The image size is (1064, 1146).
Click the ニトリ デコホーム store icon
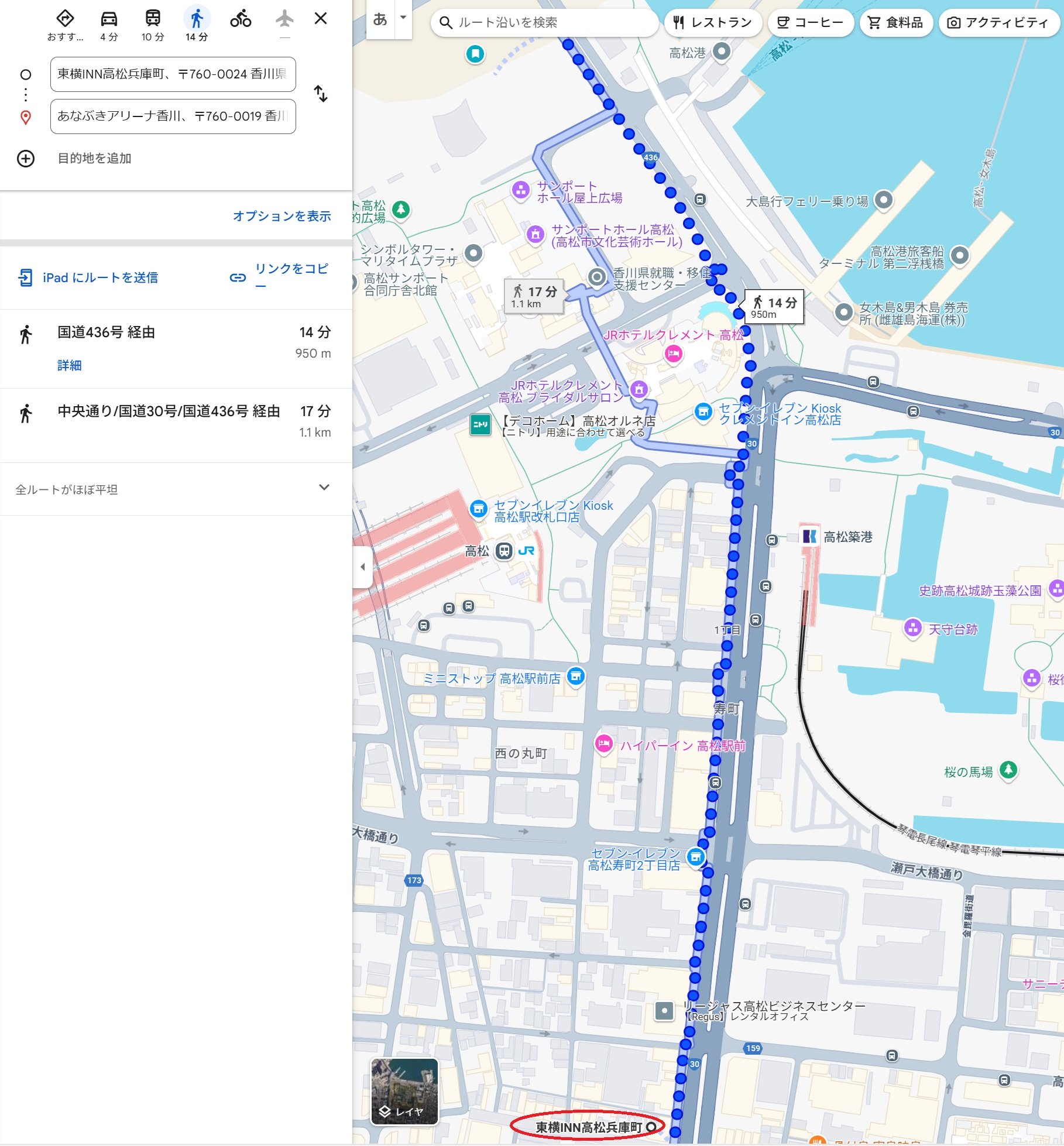pos(480,425)
